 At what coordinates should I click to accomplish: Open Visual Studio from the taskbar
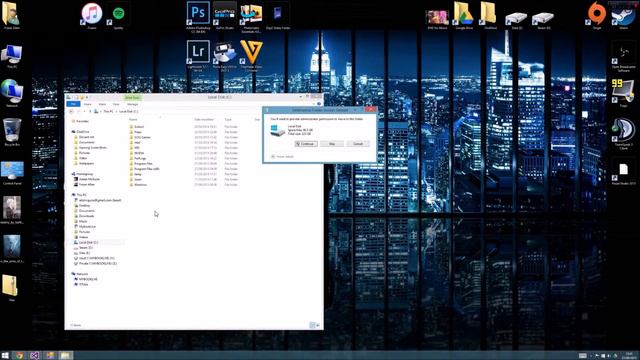(x=35, y=355)
